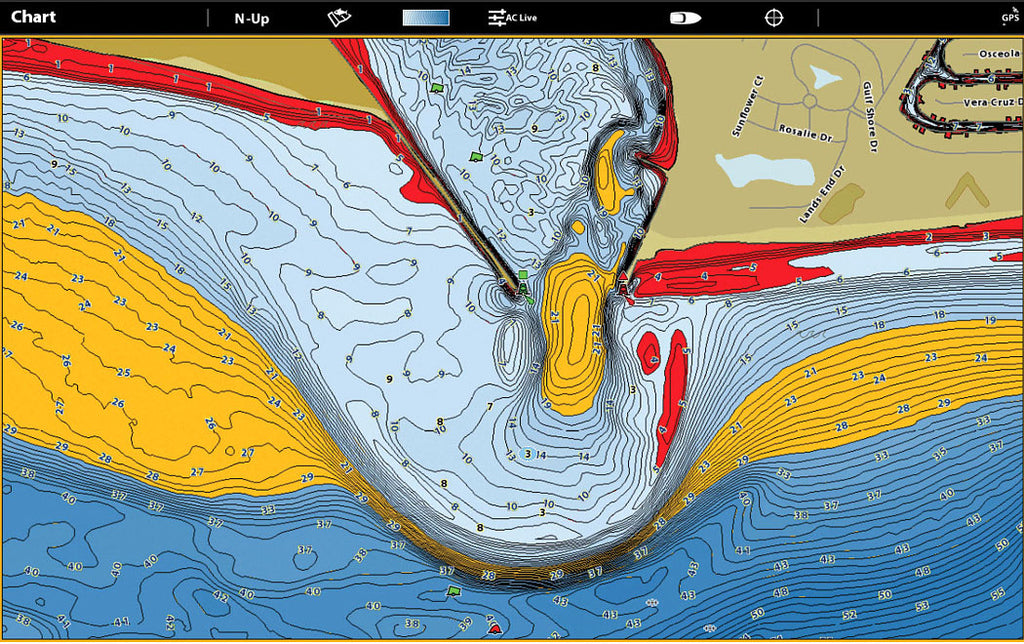Viewport: 1024px width, 644px height.
Task: Select the Lands End Dr label
Action: tap(822, 195)
